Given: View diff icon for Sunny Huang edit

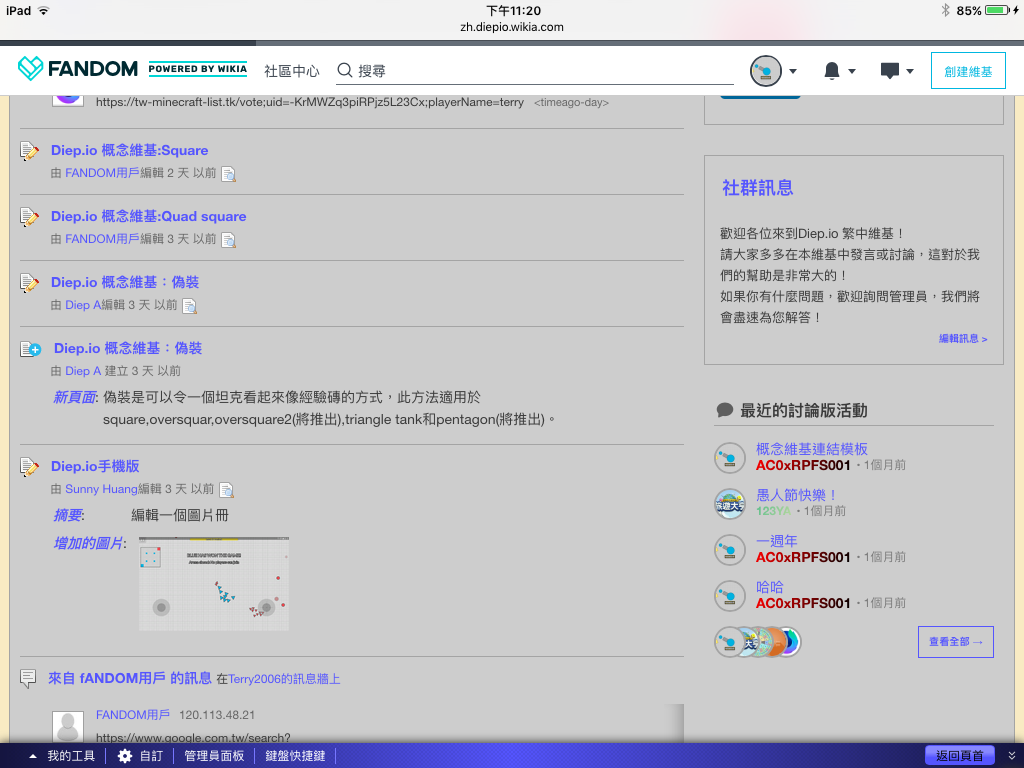Looking at the screenshot, I should tap(227, 490).
